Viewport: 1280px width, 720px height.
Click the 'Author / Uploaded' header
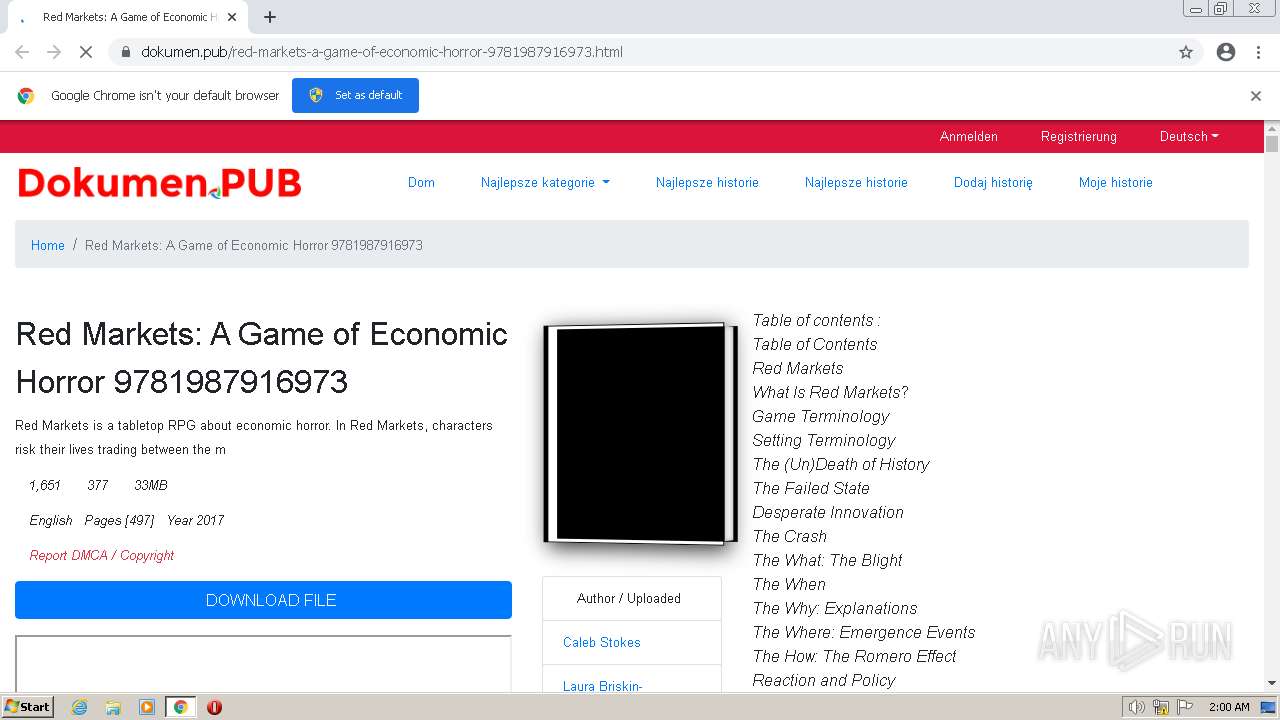629,598
